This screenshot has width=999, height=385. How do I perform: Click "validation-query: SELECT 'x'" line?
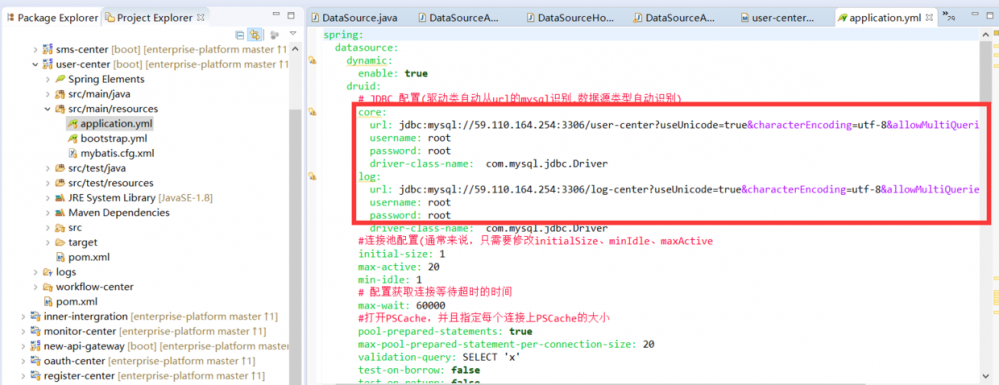(440, 357)
